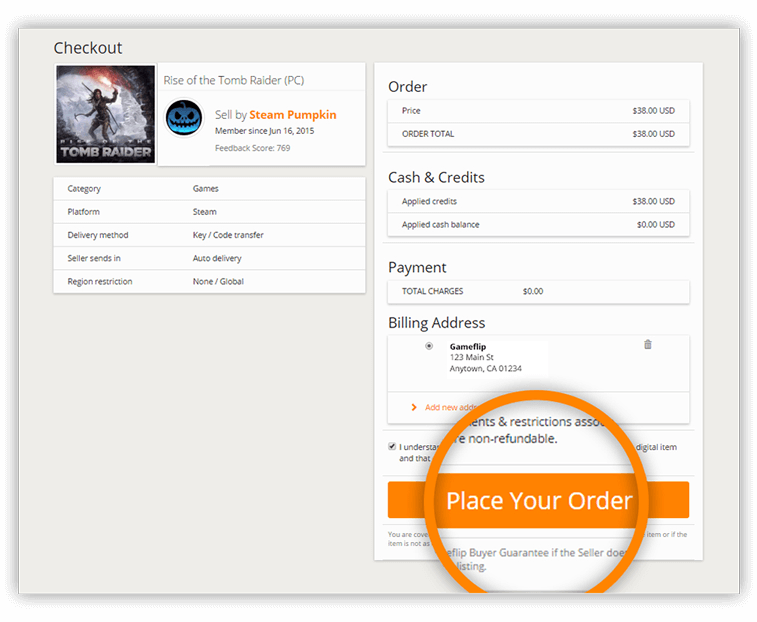Select the Gameflip billing address radio button
The width and height of the screenshot is (757, 622).
click(429, 346)
